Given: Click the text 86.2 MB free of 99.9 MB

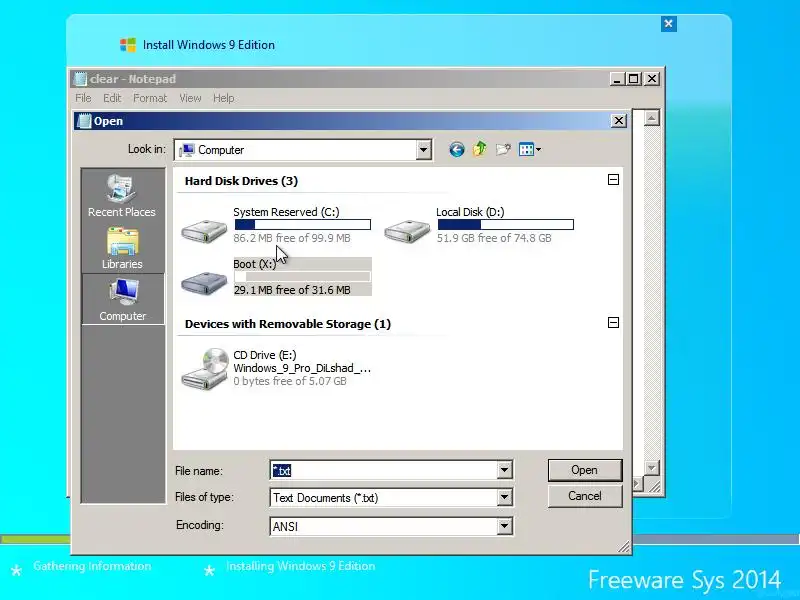Looking at the screenshot, I should coord(292,238).
